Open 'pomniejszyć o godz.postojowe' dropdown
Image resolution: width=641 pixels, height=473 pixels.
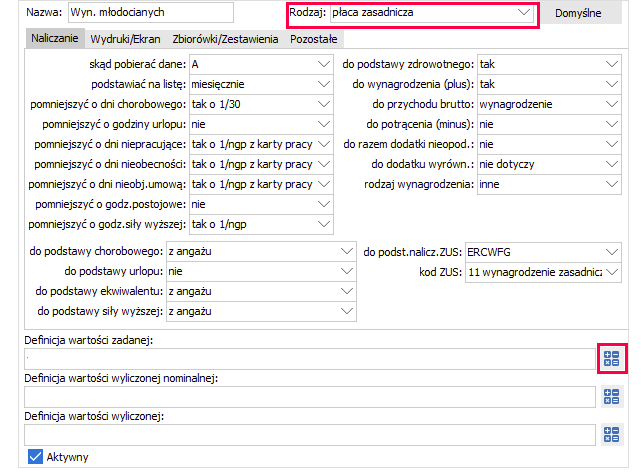coord(261,204)
